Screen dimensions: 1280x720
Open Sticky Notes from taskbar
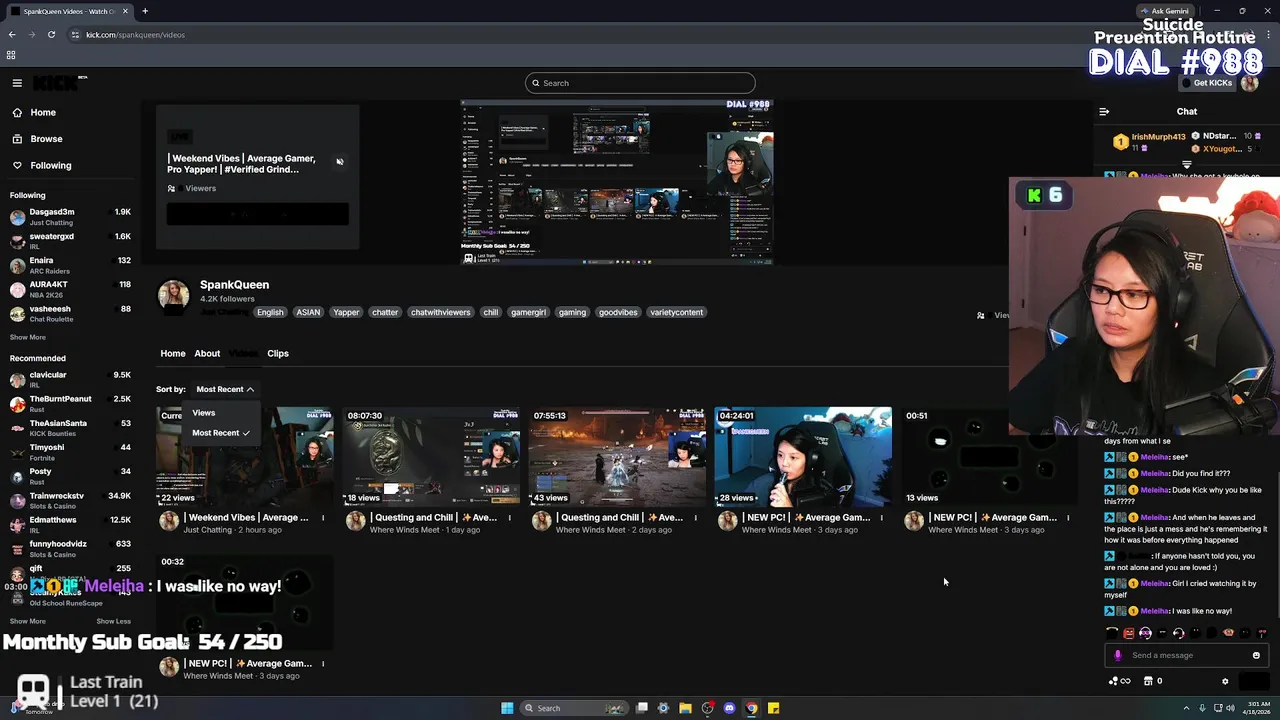(x=773, y=708)
